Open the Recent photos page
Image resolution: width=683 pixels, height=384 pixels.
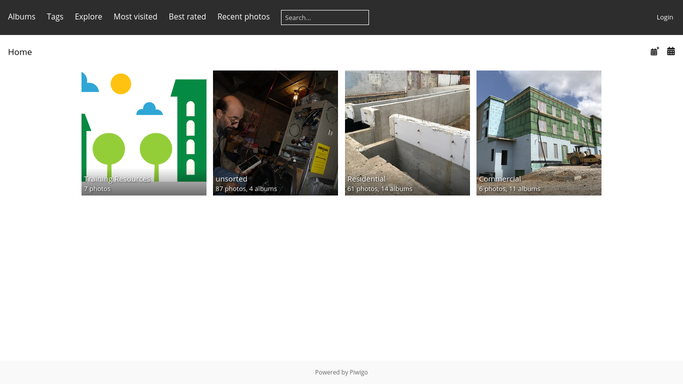(x=243, y=17)
